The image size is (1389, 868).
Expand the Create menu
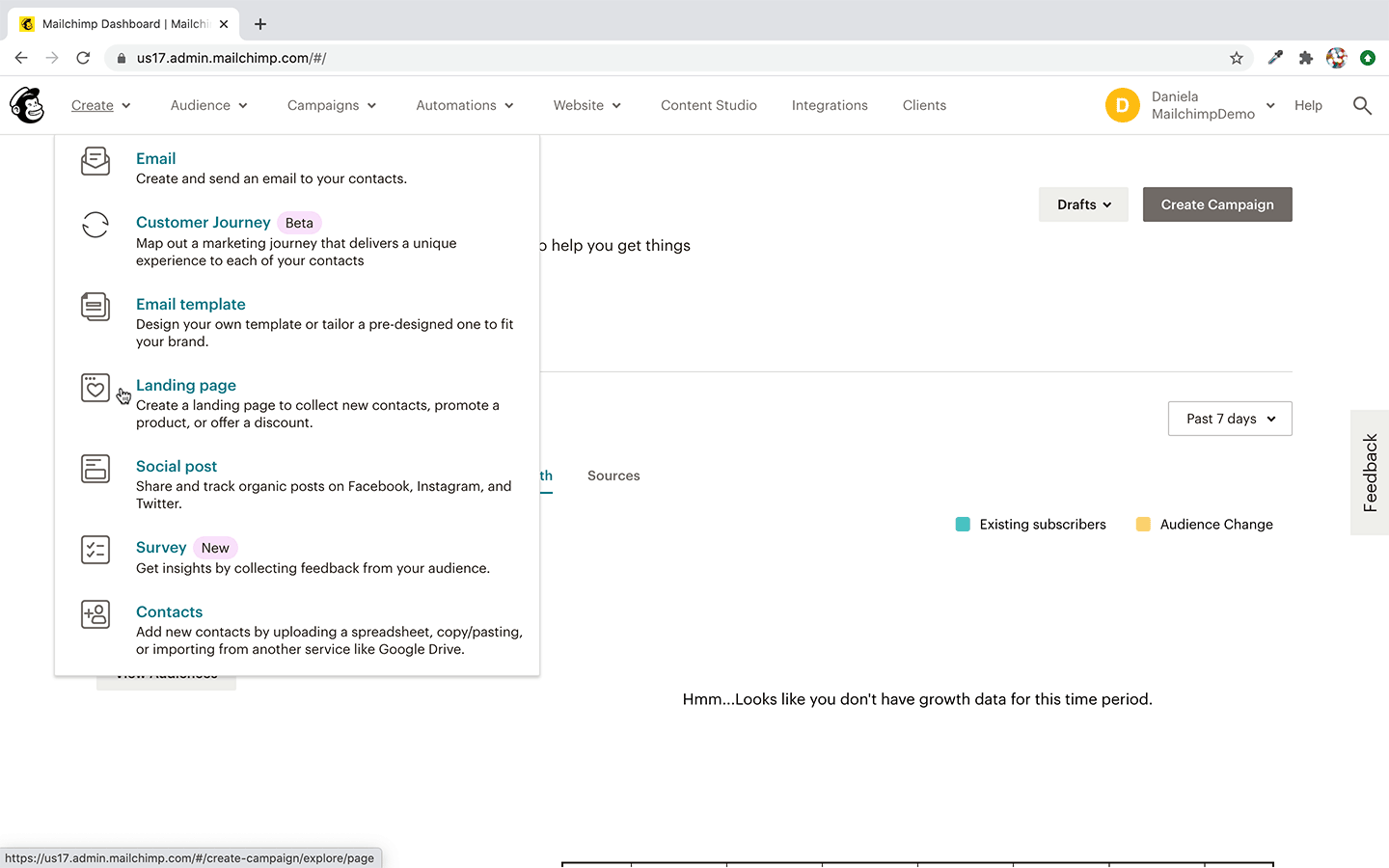pos(101,105)
